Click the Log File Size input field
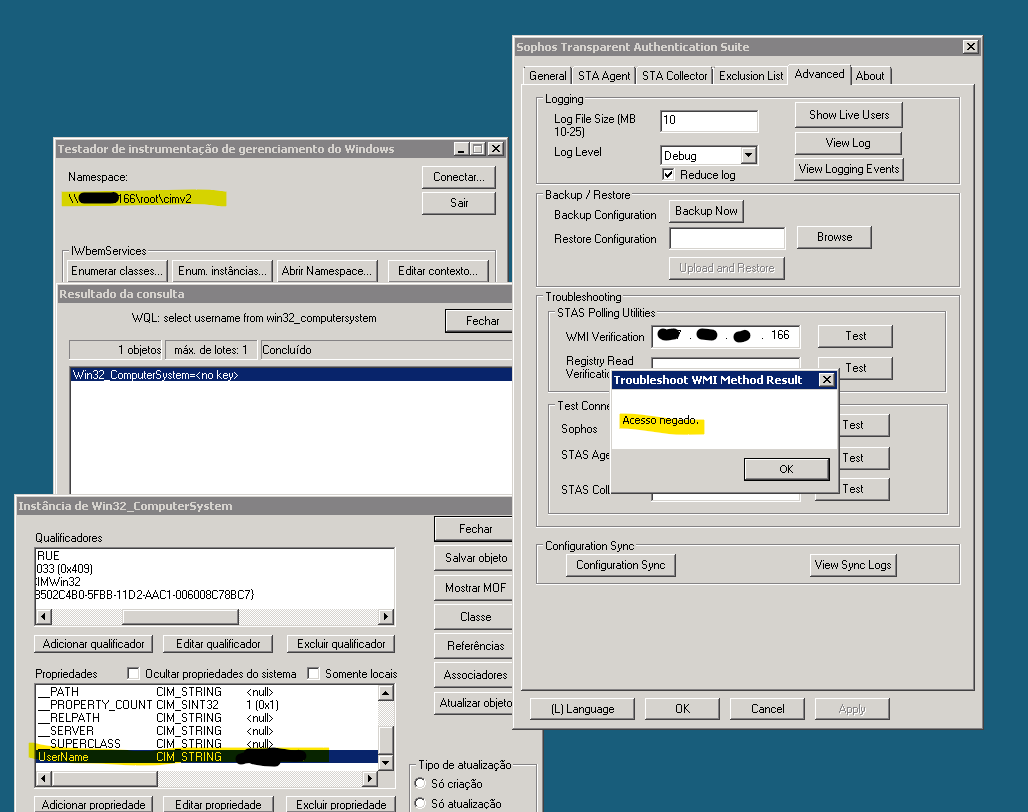Screen dimensions: 1028x812 709,120
